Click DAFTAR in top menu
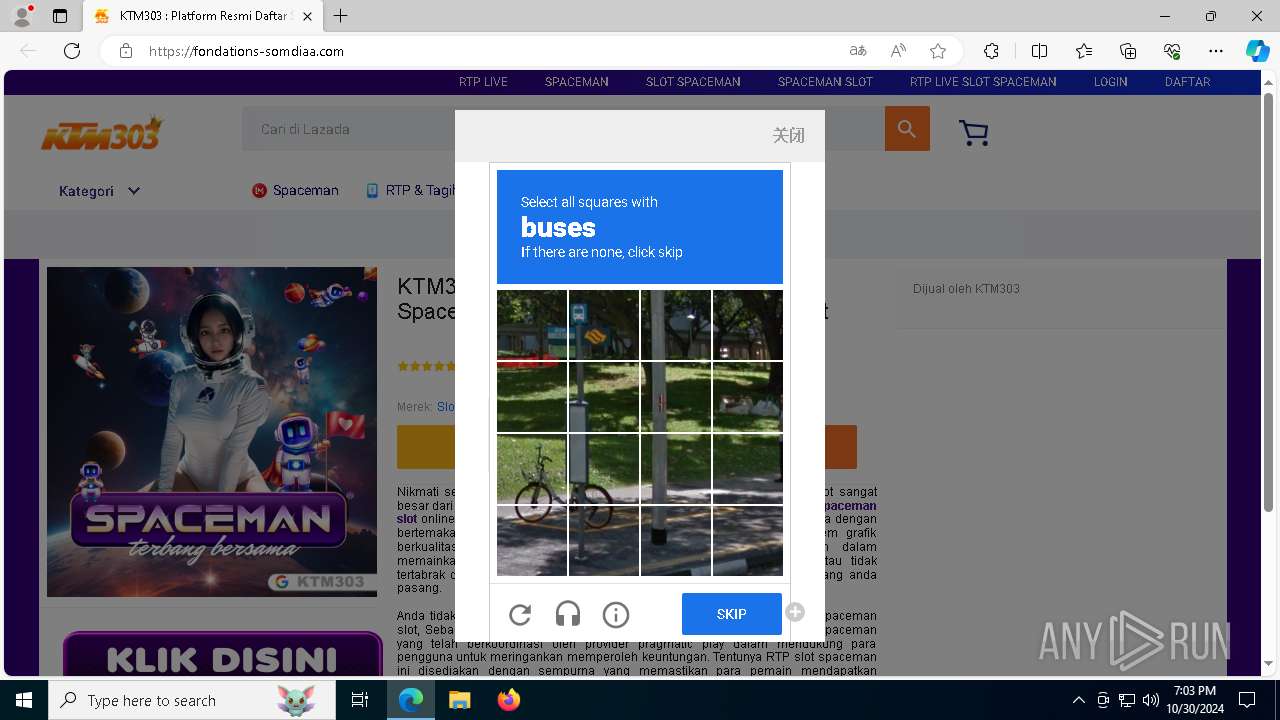The image size is (1280, 720). coord(1187,82)
